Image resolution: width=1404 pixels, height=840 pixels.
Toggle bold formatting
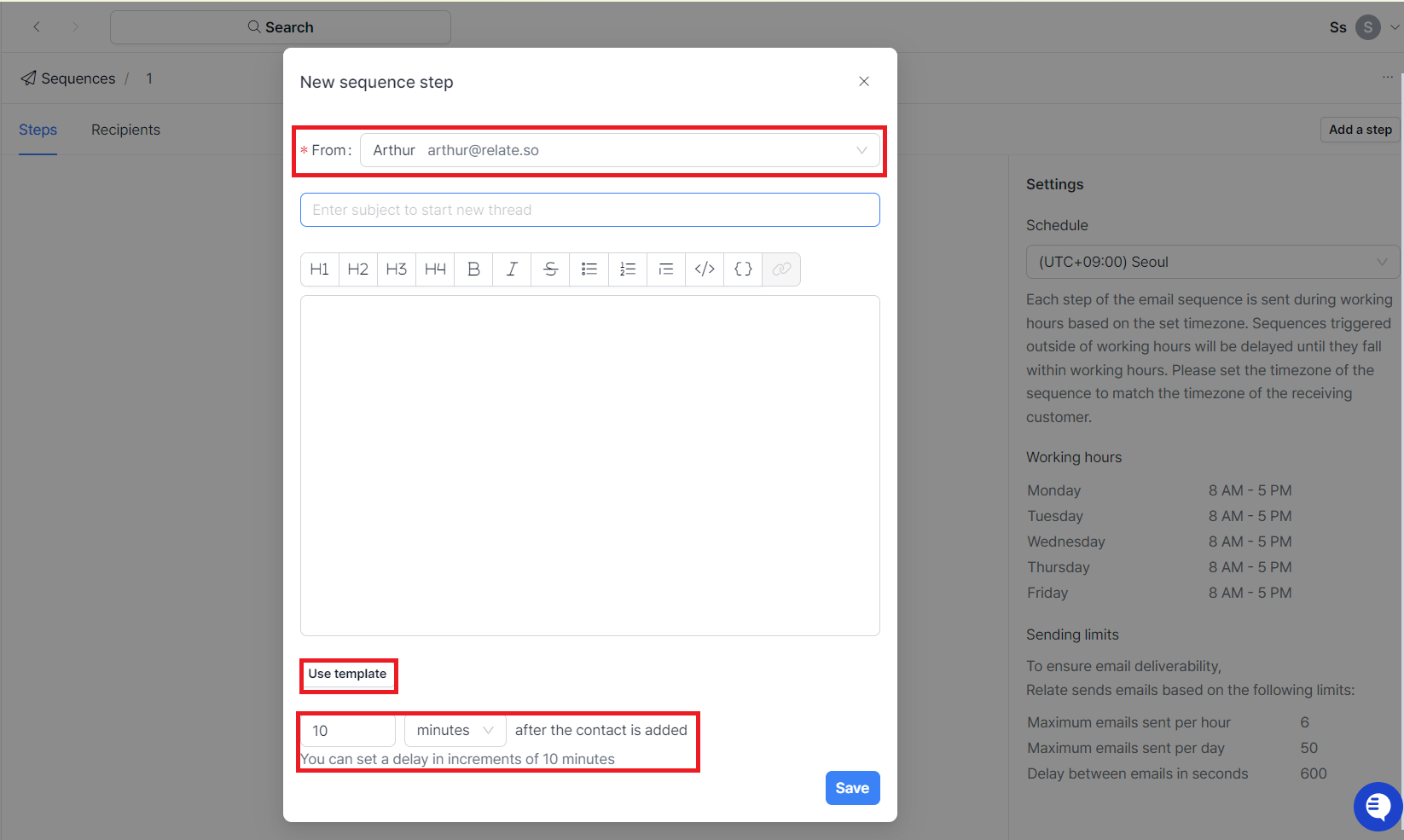473,269
